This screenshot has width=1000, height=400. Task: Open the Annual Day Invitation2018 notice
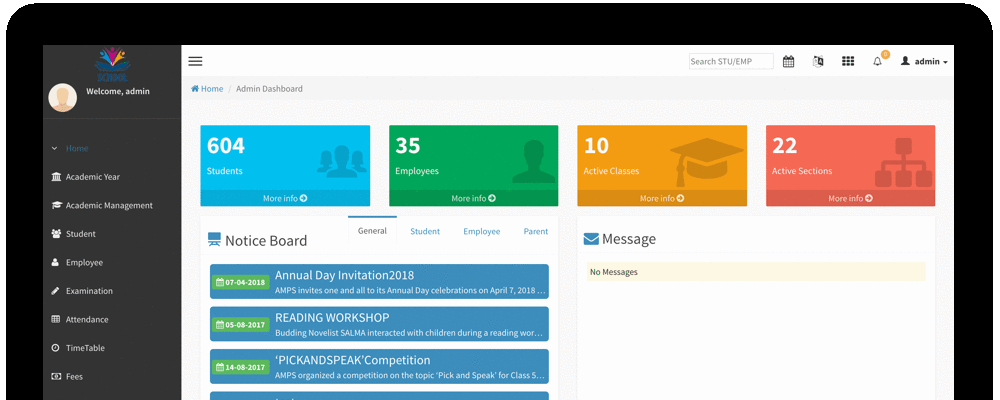tap(344, 275)
